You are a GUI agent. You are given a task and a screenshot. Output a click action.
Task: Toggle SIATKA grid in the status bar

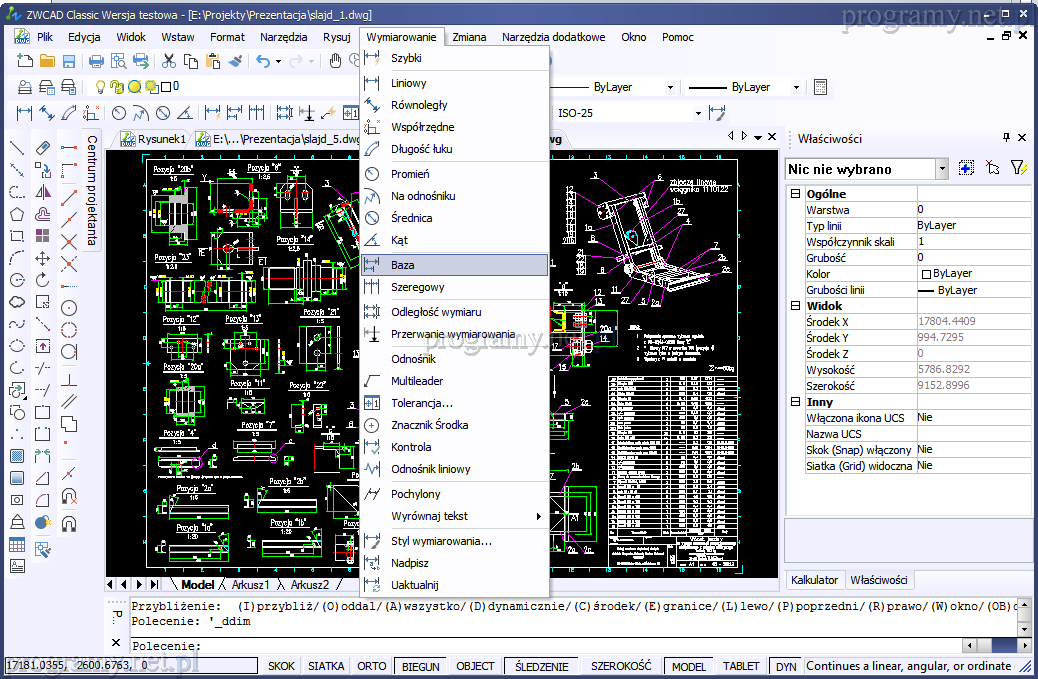click(x=326, y=666)
